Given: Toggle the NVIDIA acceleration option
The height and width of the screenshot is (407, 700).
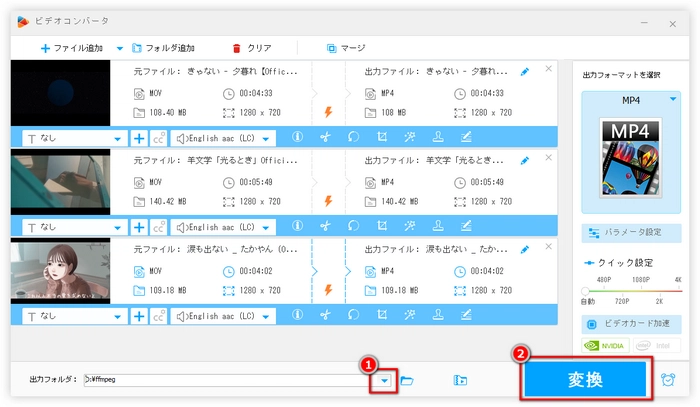Looking at the screenshot, I should [605, 345].
